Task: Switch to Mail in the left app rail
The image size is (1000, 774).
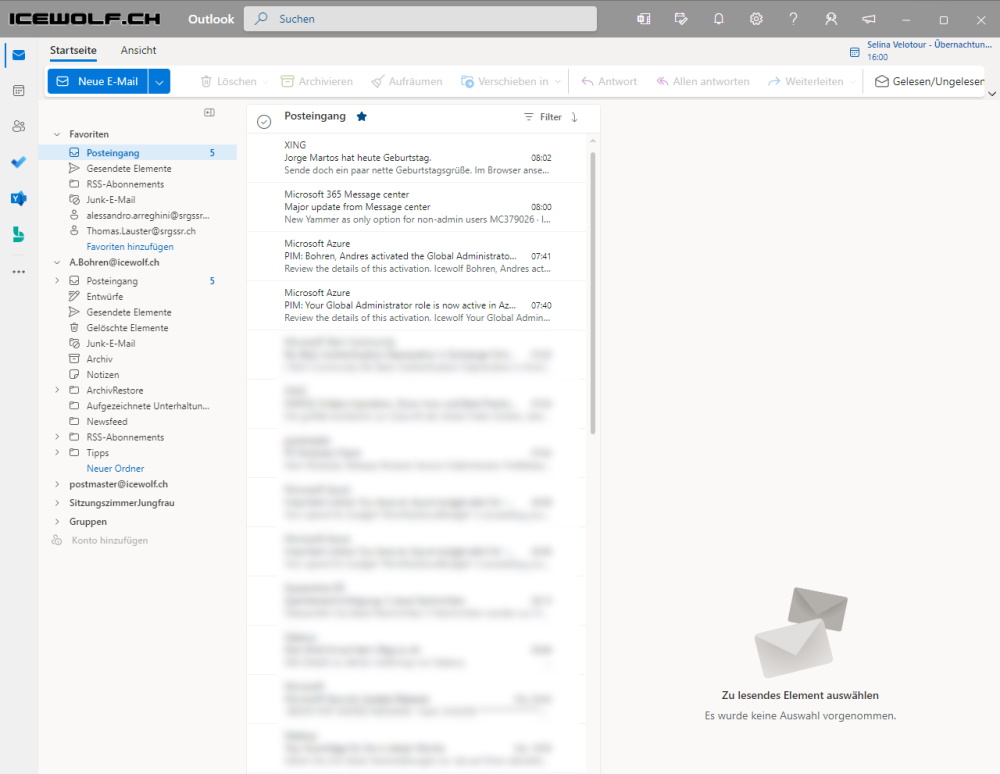Action: point(19,55)
